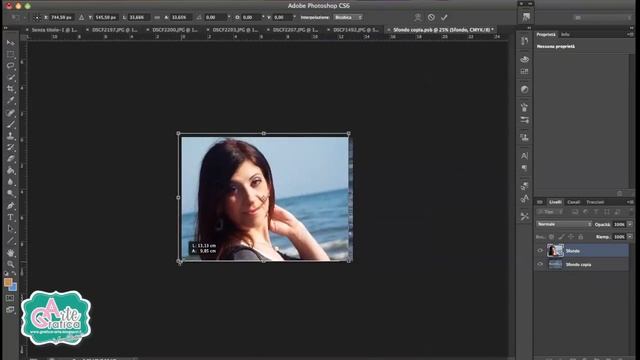Viewport: 640px width, 360px height.
Task: Commit transform with checkmark icon
Action: [x=444, y=17]
